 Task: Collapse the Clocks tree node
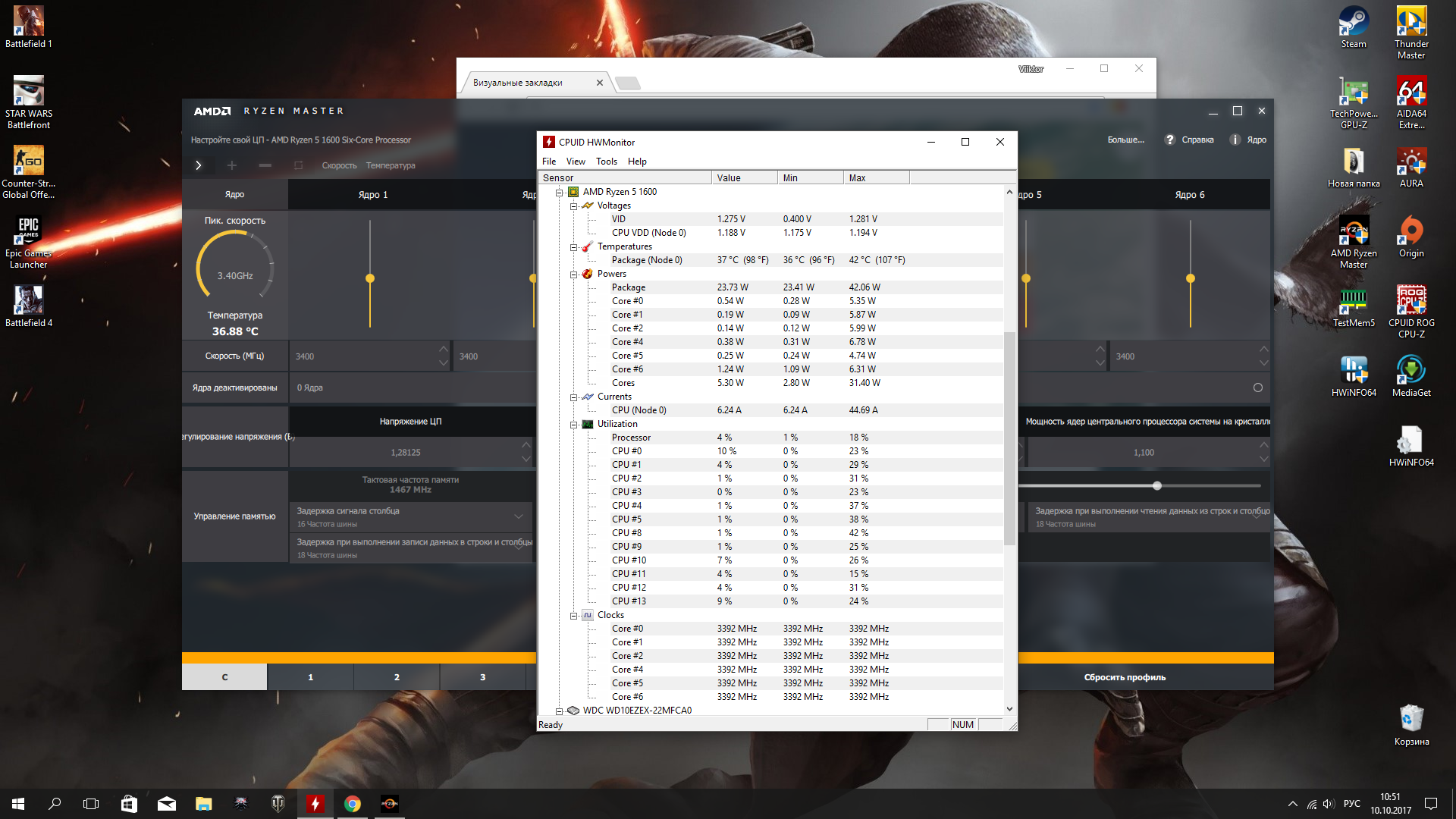pyautogui.click(x=574, y=616)
